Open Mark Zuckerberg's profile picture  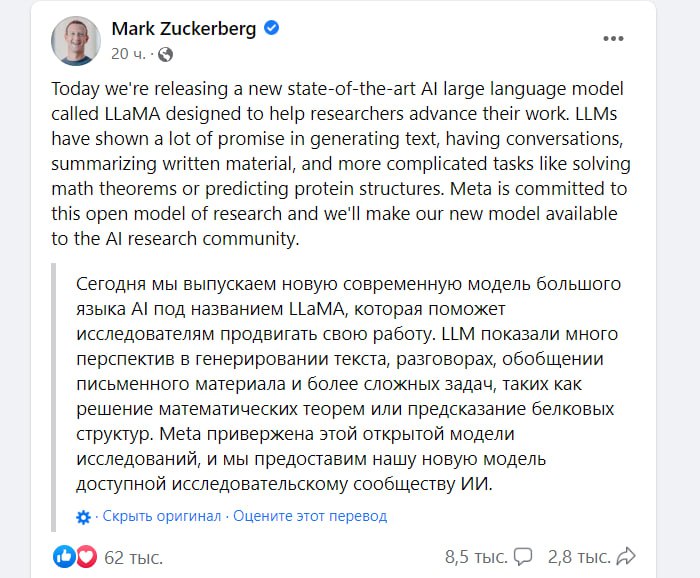coord(75,41)
